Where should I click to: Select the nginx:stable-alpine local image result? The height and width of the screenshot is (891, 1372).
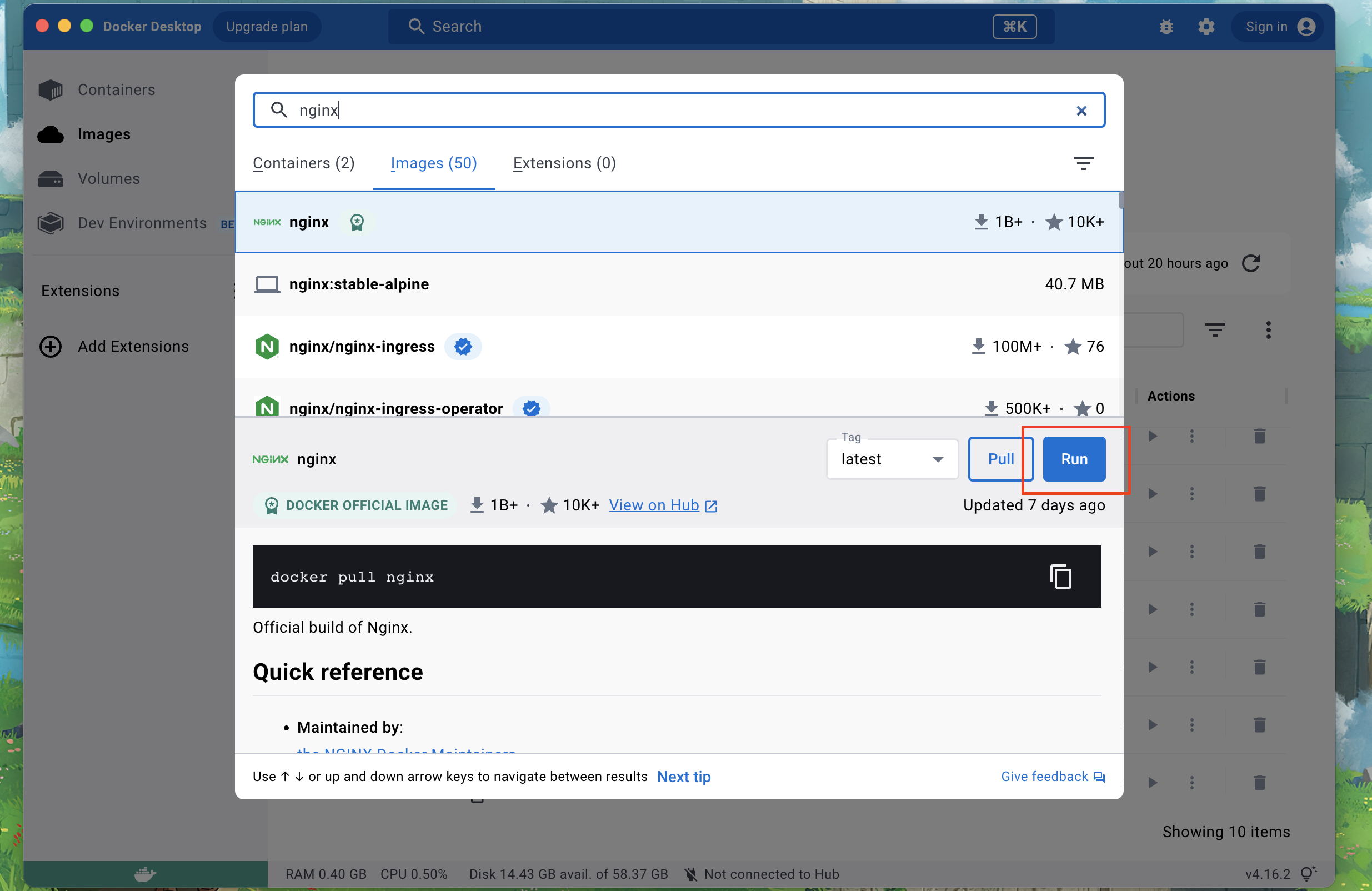(679, 284)
